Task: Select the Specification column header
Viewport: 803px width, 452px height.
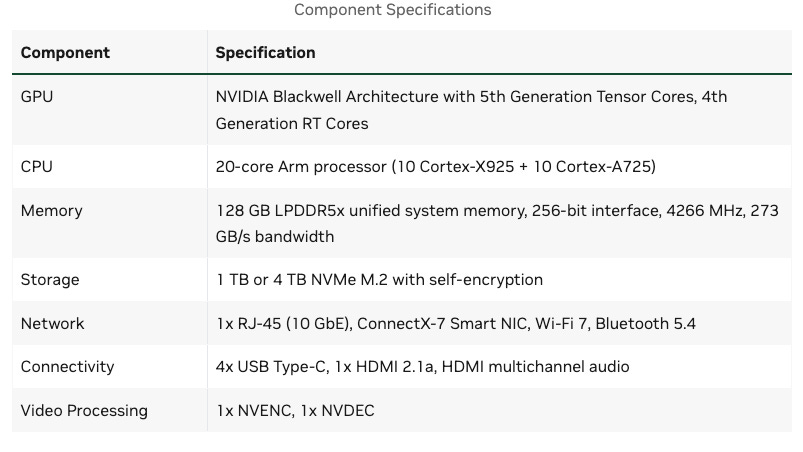Action: (265, 52)
